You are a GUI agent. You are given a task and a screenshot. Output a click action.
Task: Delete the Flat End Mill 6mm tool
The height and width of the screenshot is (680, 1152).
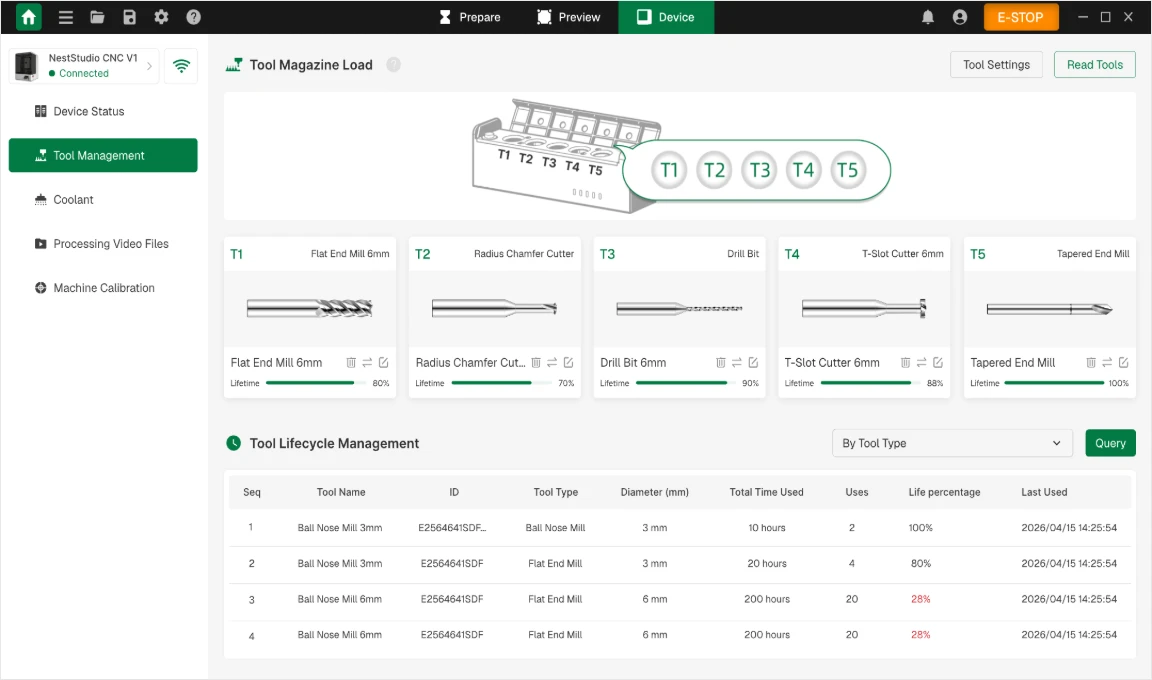[x=351, y=363]
